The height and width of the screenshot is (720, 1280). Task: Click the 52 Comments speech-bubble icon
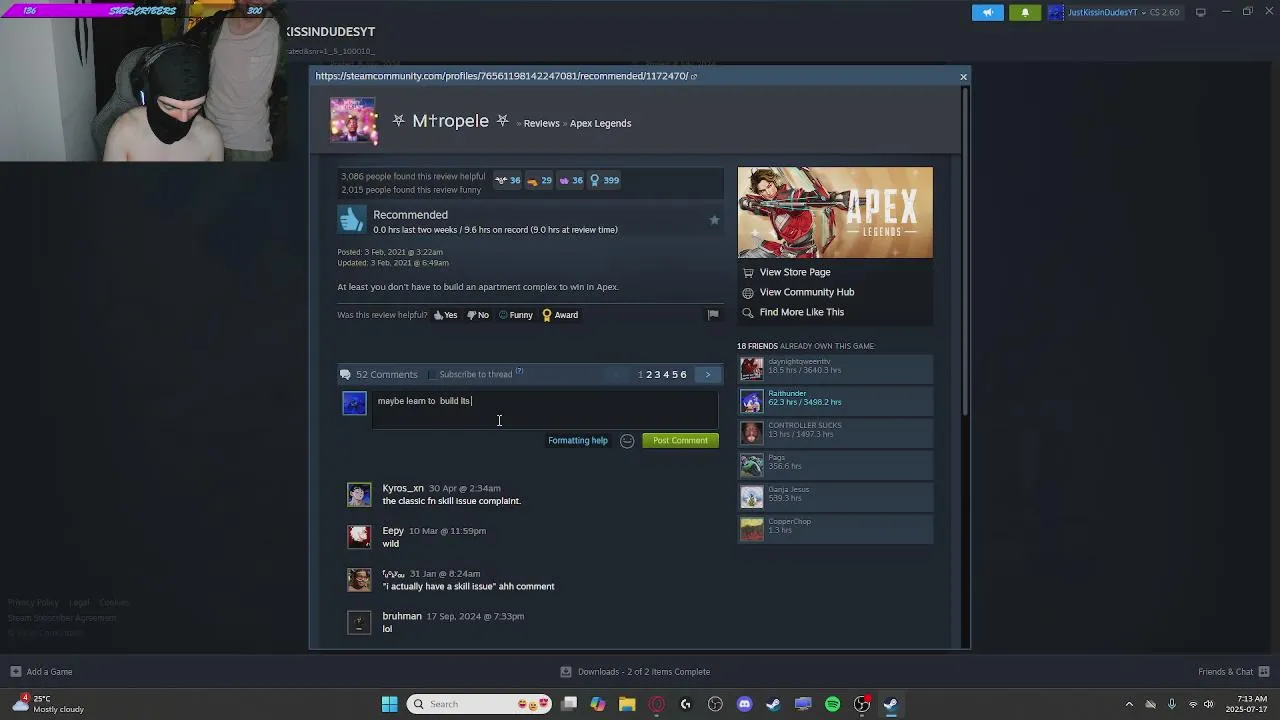point(345,375)
